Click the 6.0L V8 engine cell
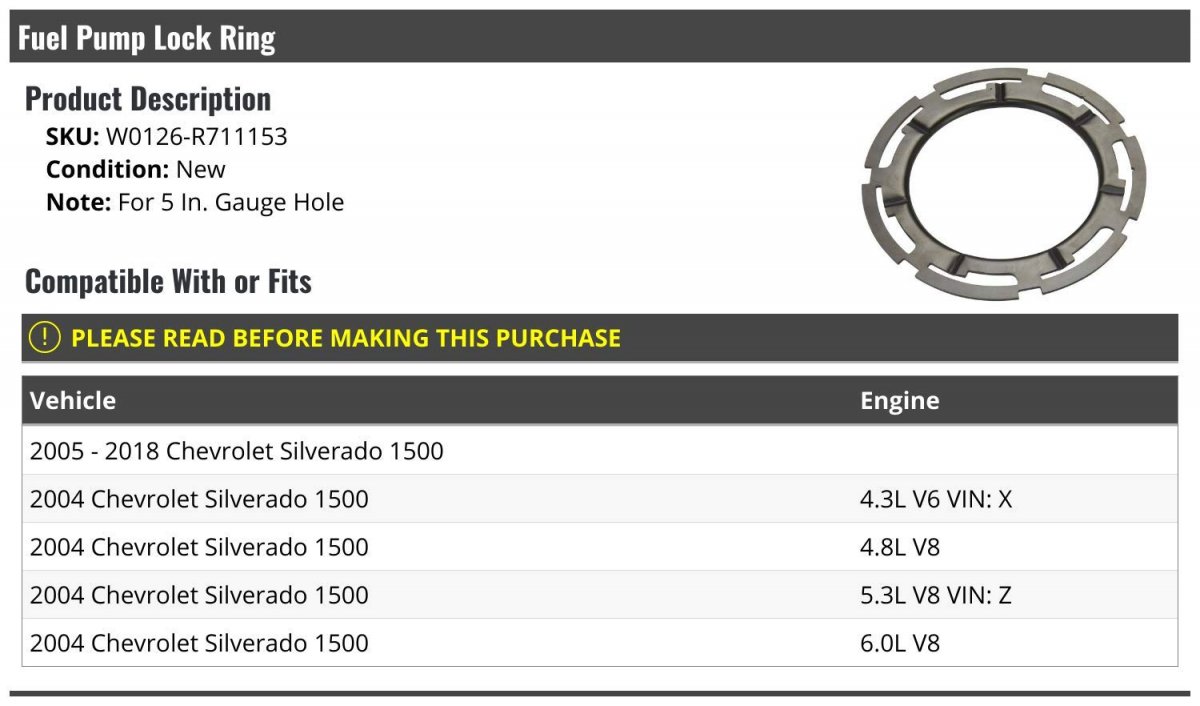The width and height of the screenshot is (1200, 706). [900, 643]
